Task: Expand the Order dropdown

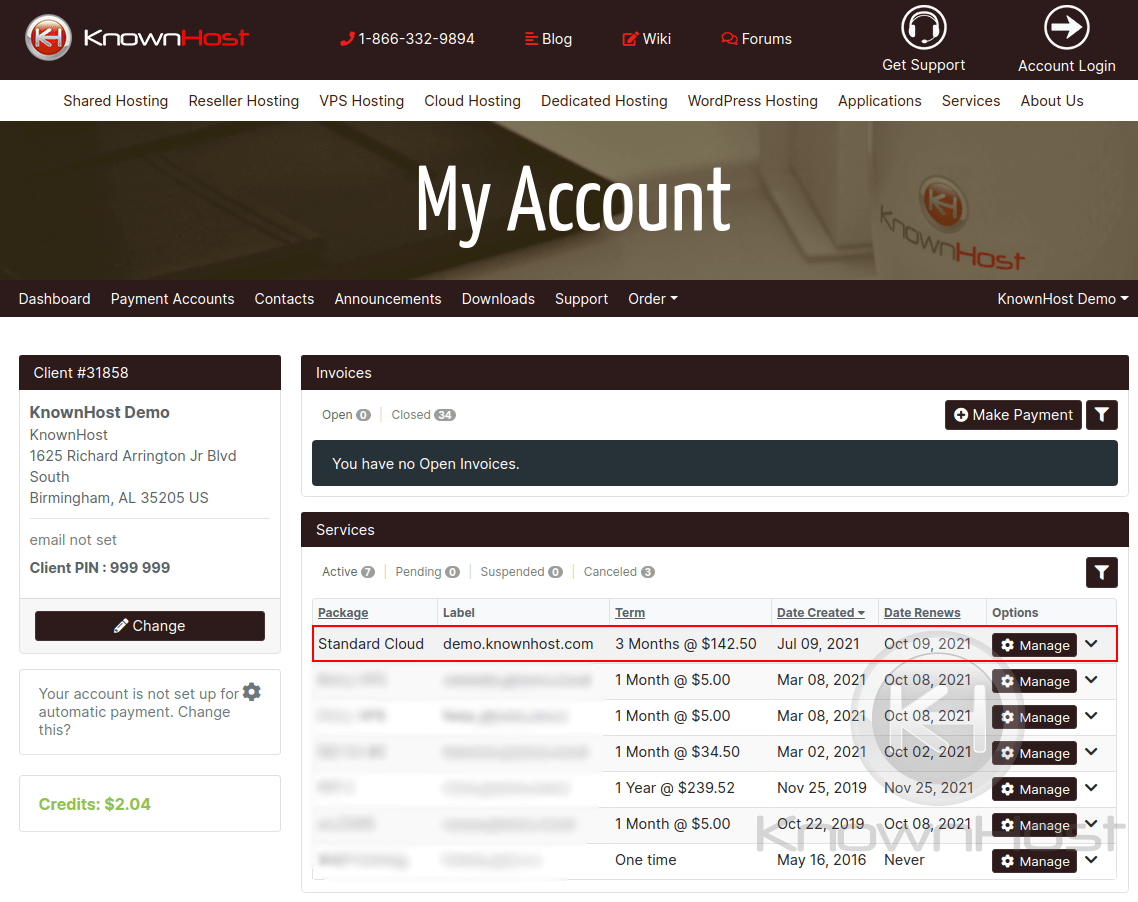Action: 653,299
